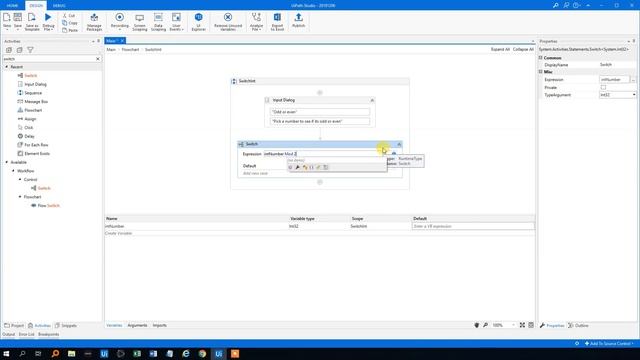Publish the project
The height and width of the screenshot is (360, 640).
tap(298, 20)
